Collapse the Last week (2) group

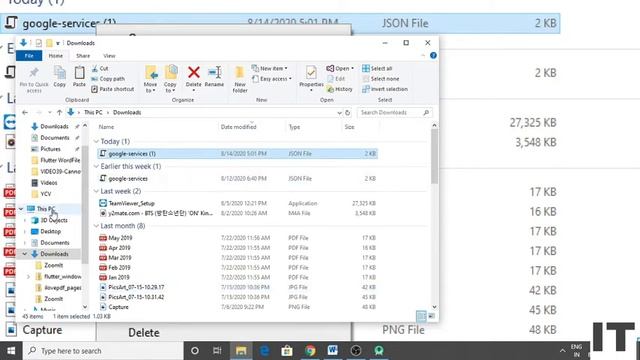pos(96,191)
